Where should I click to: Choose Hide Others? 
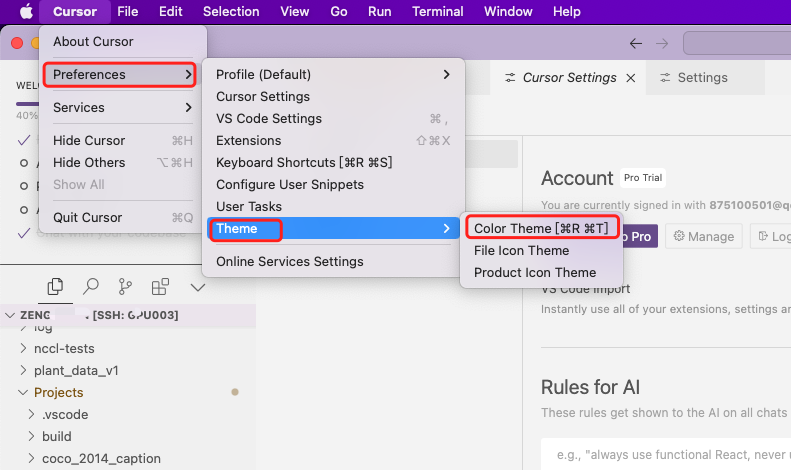pos(123,162)
